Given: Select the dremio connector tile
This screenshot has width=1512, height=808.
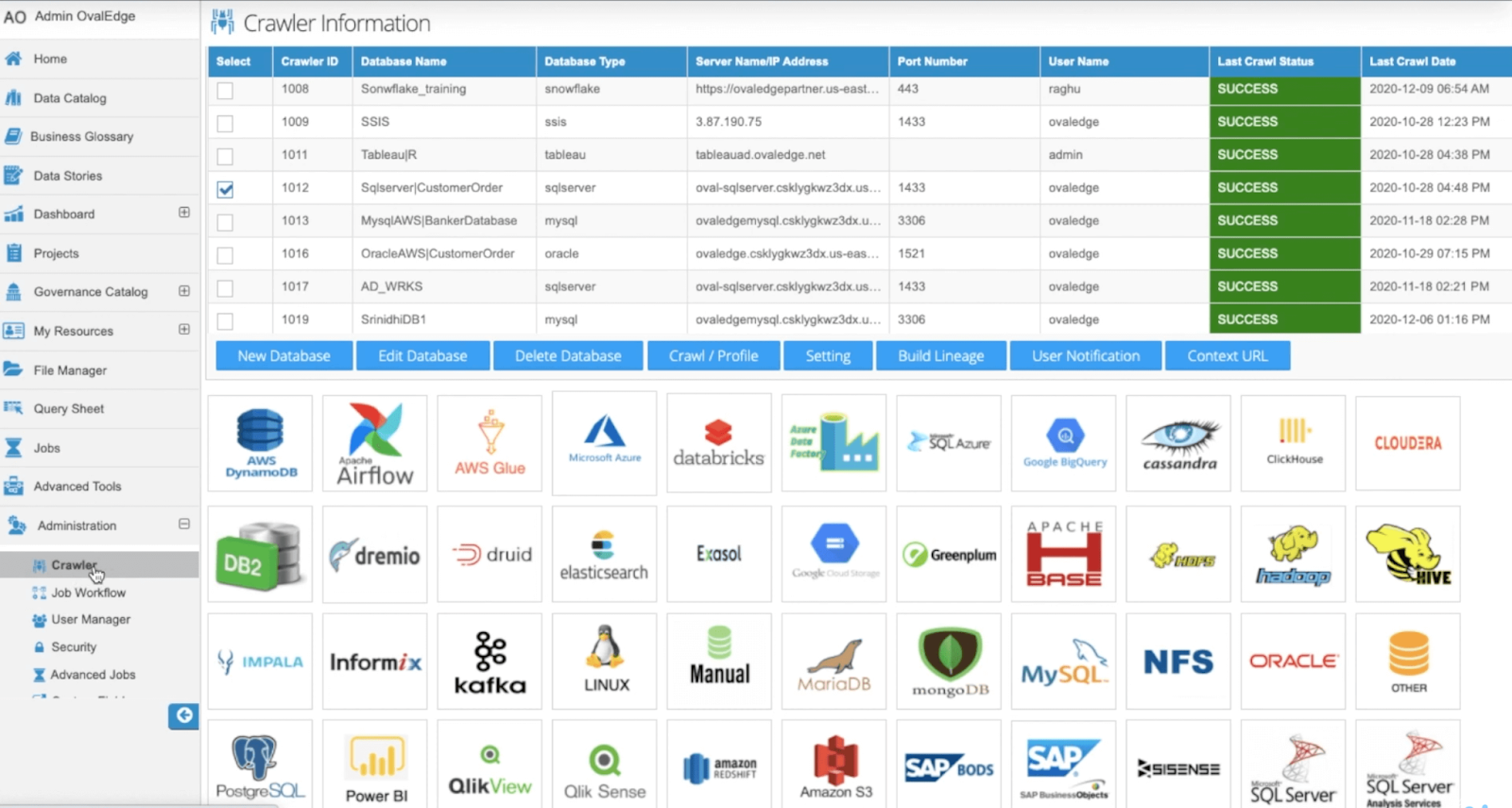Looking at the screenshot, I should click(x=374, y=555).
